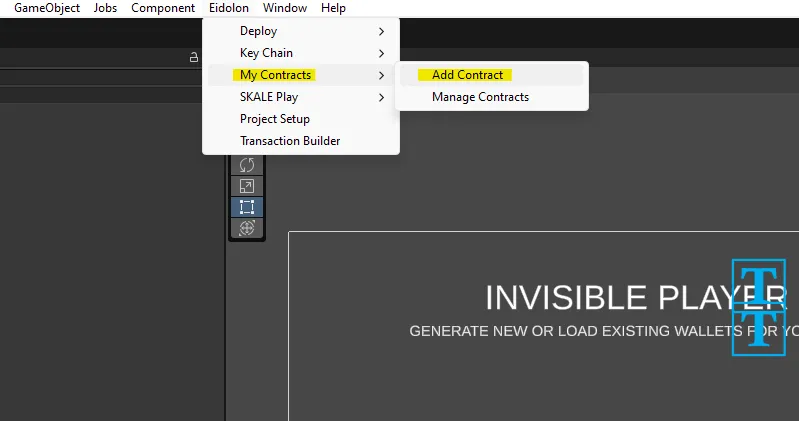799x421 pixels.
Task: Select the Rect tool in scene toolbar
Action: (x=247, y=207)
